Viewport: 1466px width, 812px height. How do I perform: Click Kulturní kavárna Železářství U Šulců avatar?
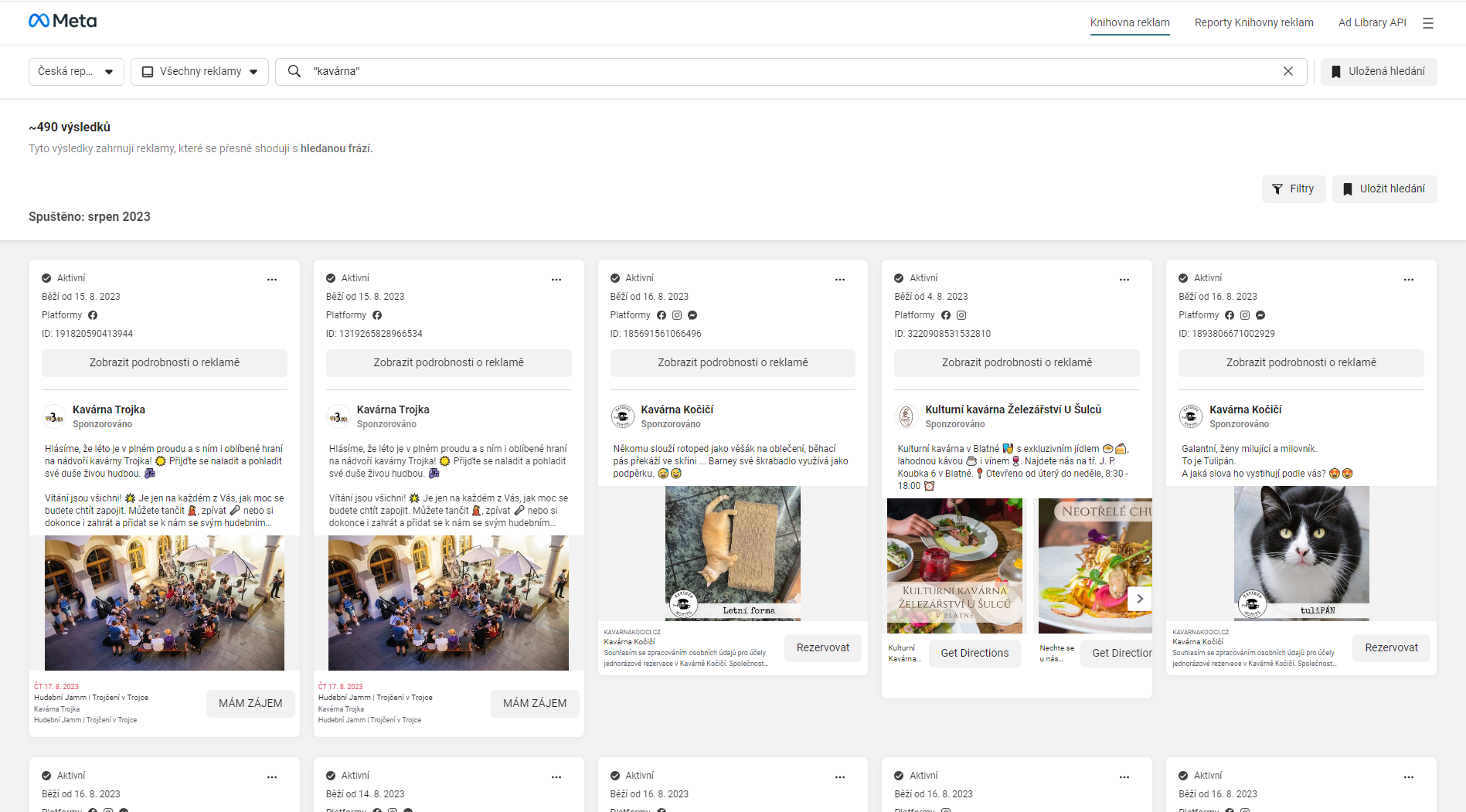coord(906,416)
